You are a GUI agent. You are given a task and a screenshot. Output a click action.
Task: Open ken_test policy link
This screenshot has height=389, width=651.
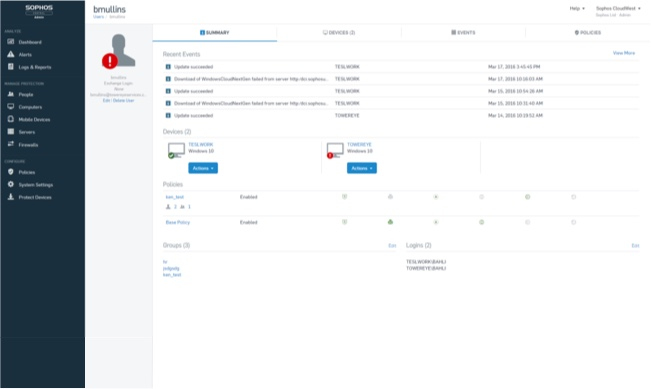[174, 197]
